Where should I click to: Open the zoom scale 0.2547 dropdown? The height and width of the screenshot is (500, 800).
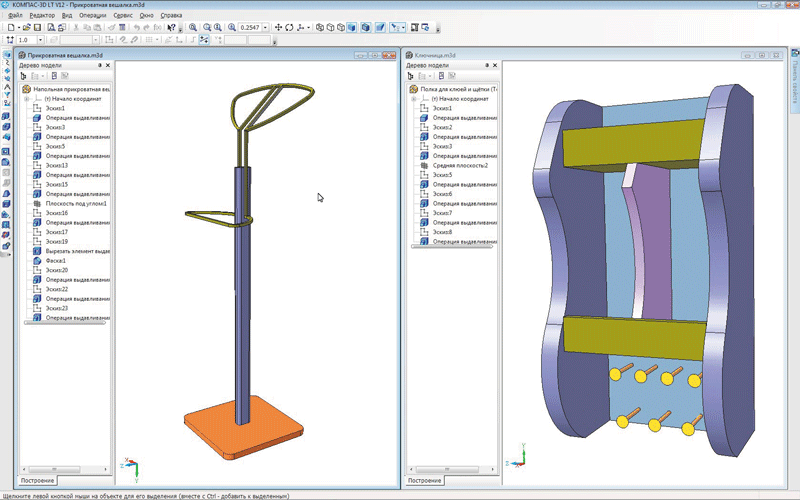pyautogui.click(x=265, y=27)
